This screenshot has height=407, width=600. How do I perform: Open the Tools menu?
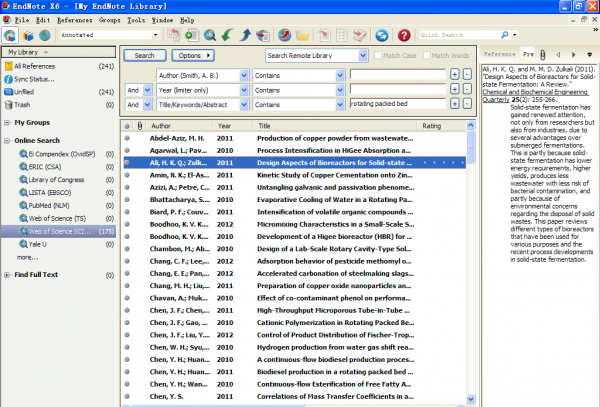[x=136, y=20]
